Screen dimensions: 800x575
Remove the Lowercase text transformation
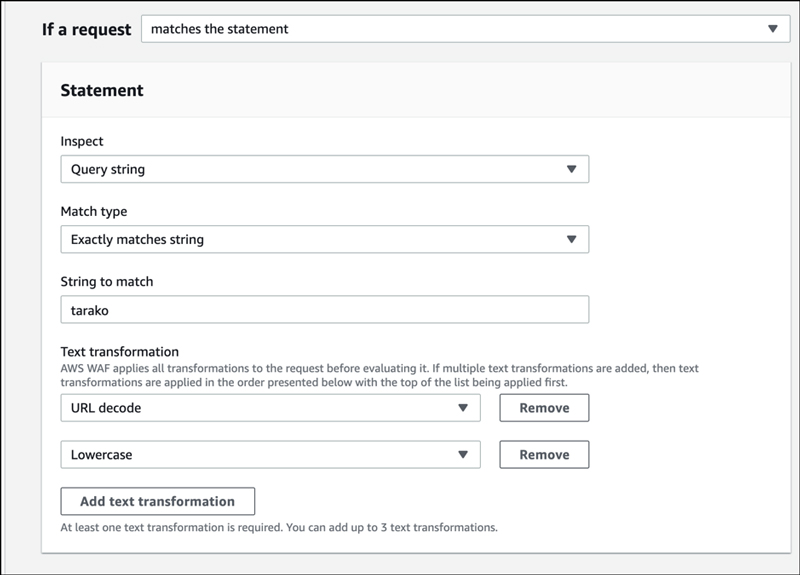pyautogui.click(x=544, y=455)
